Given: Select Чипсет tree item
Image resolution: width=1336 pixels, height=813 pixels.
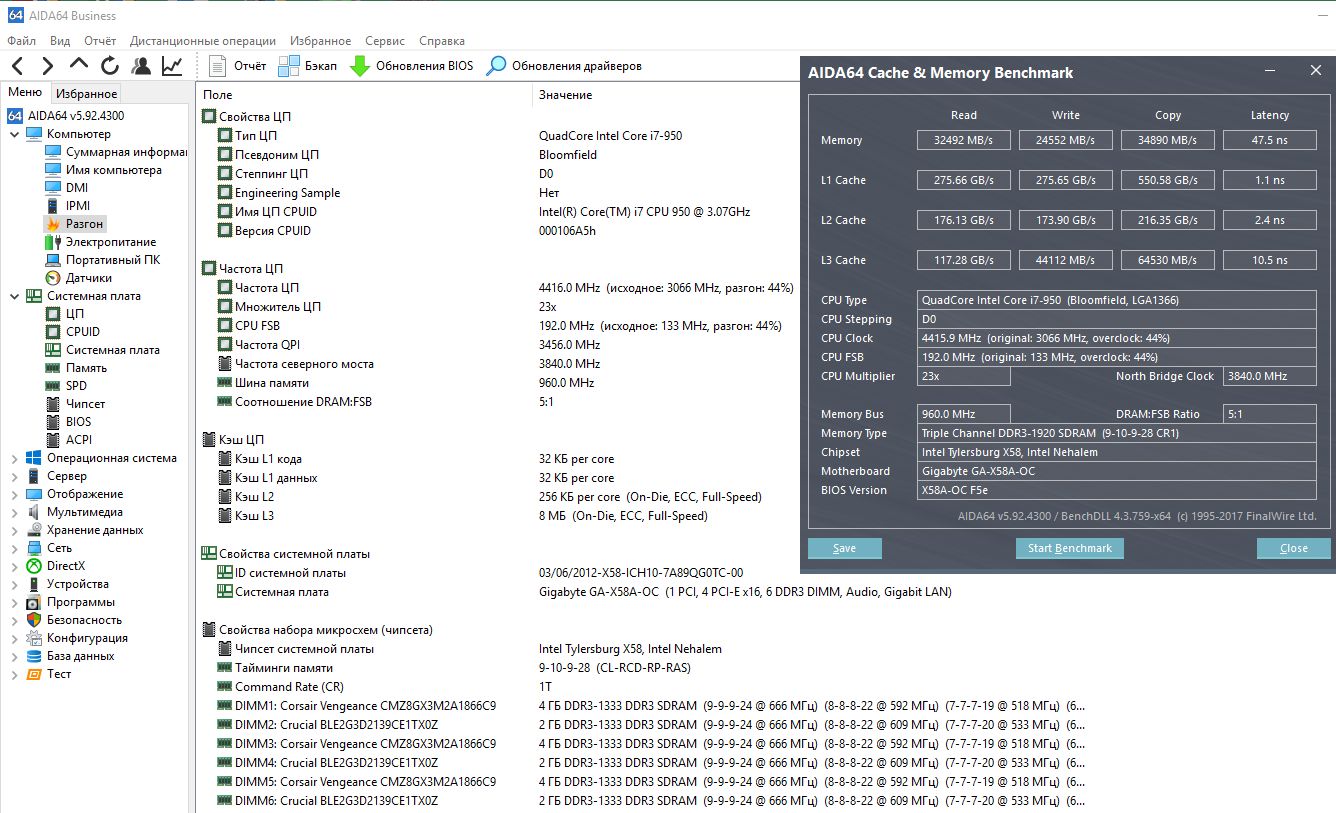Looking at the screenshot, I should coord(76,404).
